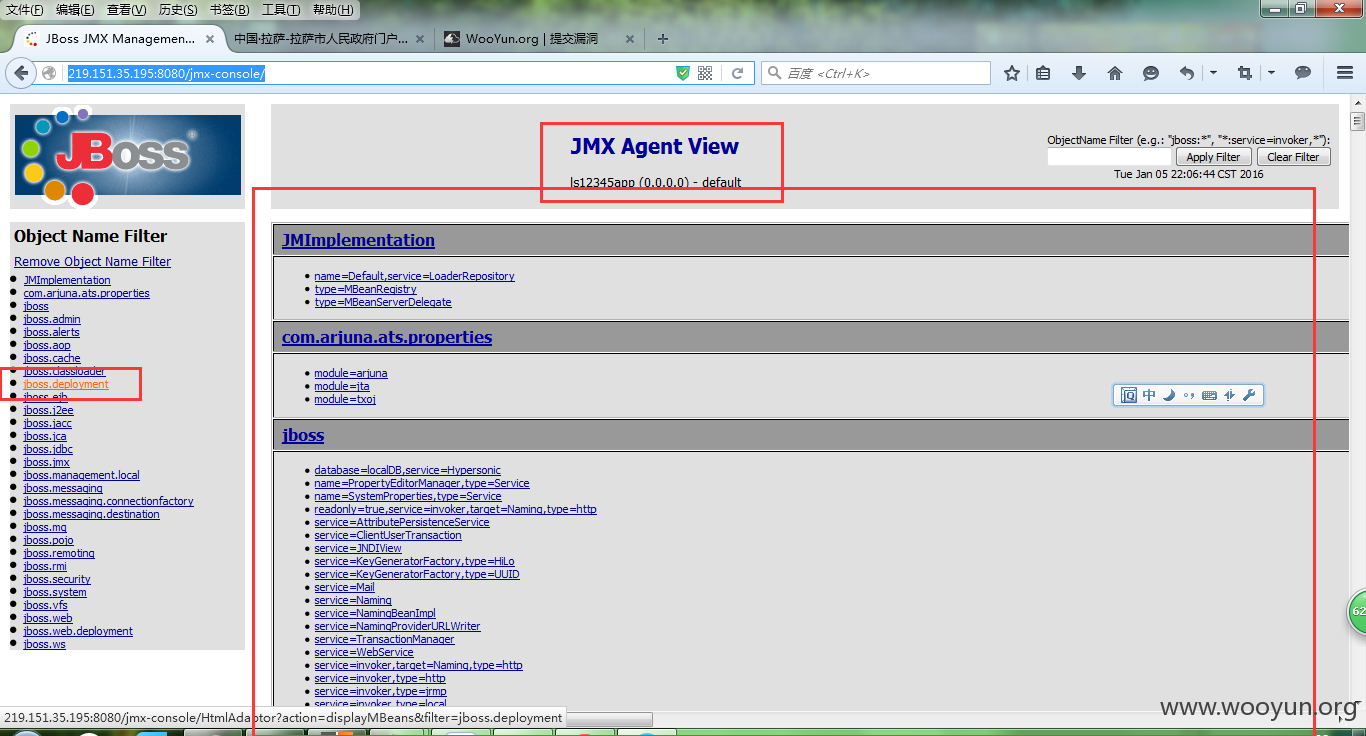Click the chat bubble toolbar icon

click(1303, 73)
